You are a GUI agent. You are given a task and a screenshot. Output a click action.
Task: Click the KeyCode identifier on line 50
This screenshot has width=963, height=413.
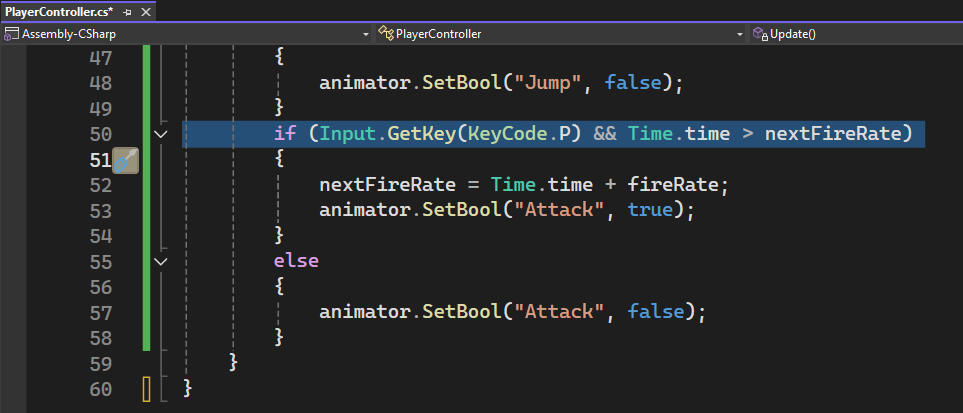pos(507,134)
